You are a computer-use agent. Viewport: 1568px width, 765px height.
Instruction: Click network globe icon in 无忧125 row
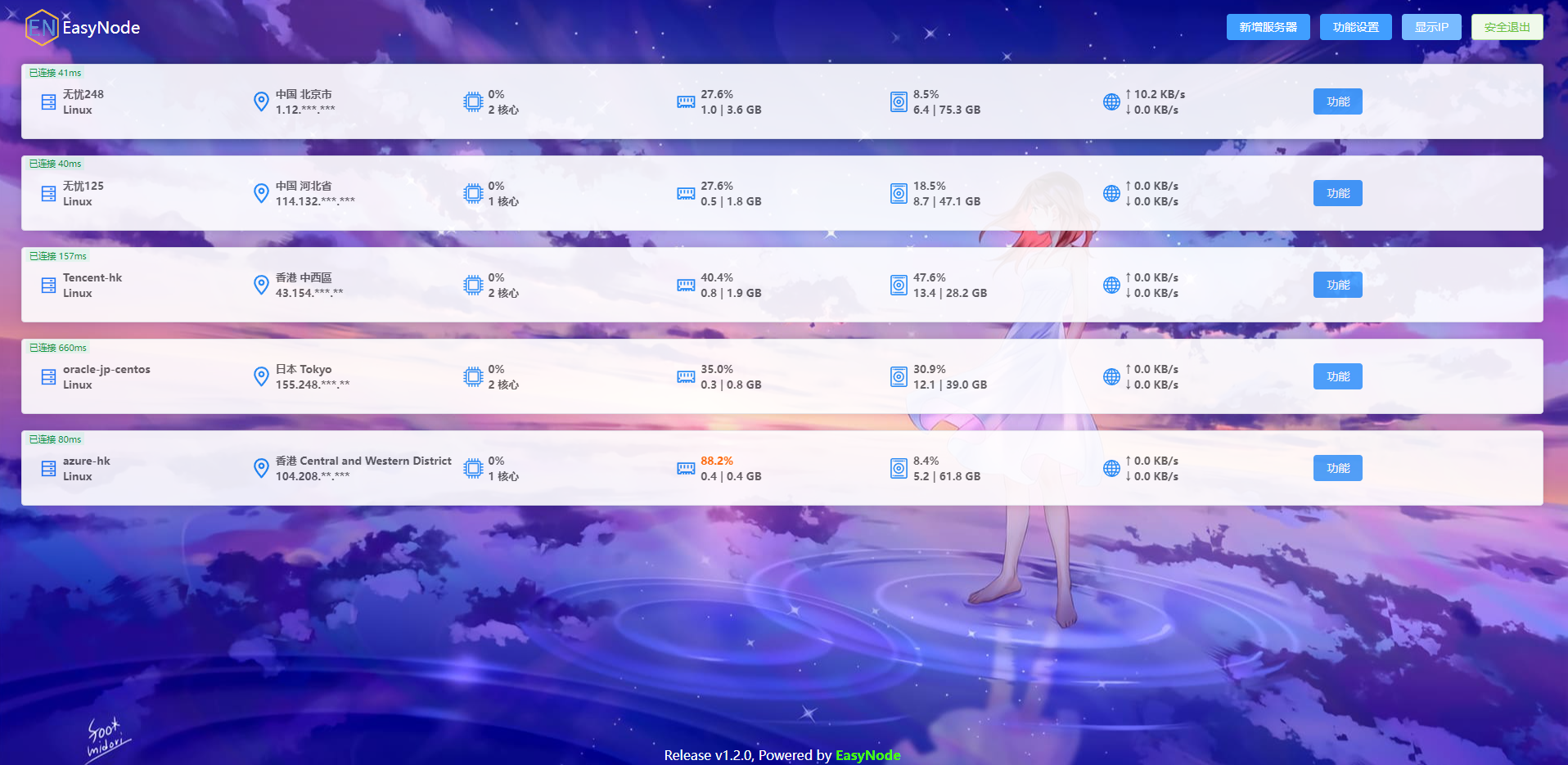1111,194
